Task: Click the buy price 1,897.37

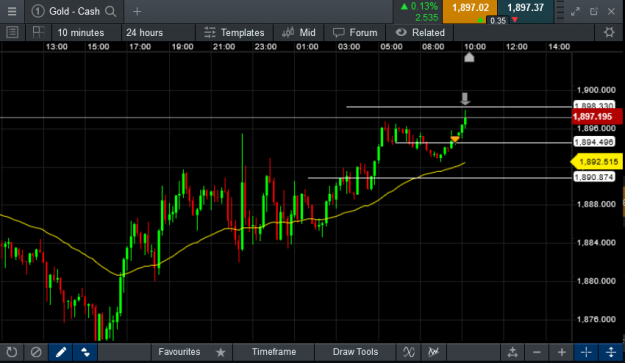Action: tap(525, 8)
